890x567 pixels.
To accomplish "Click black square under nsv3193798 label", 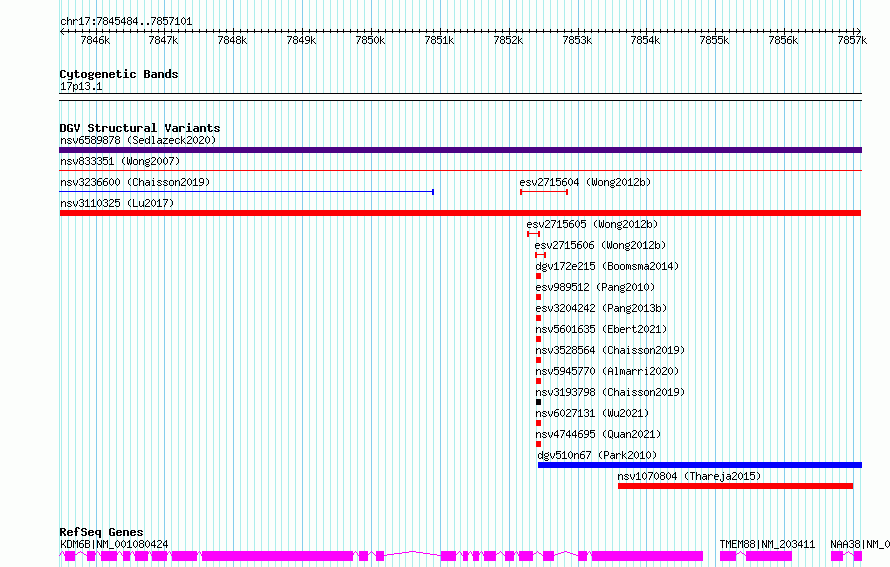I will pyautogui.click(x=539, y=402).
